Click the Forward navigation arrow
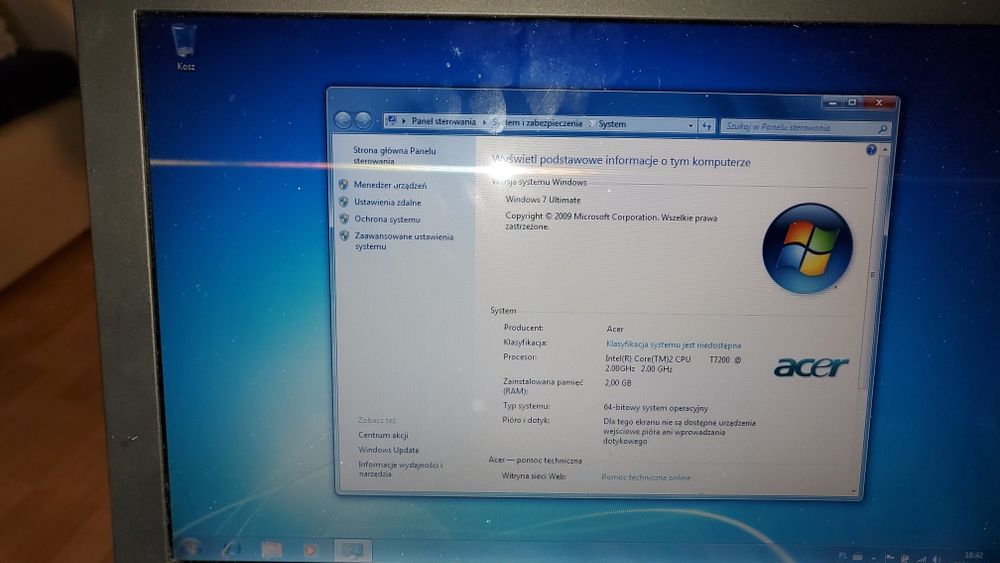 coord(363,120)
